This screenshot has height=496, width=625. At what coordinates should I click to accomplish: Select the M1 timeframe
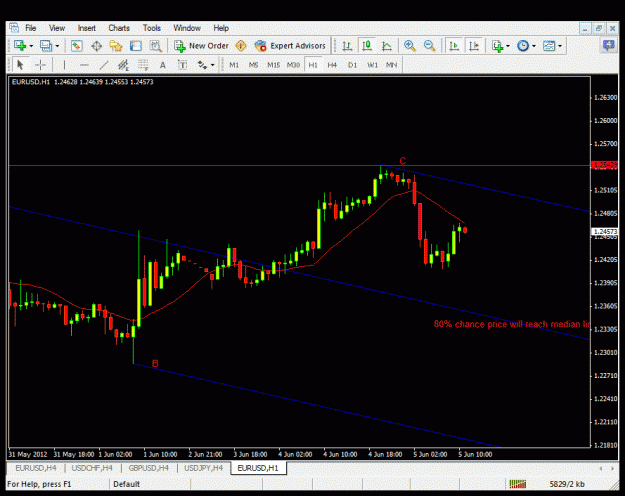(234, 65)
